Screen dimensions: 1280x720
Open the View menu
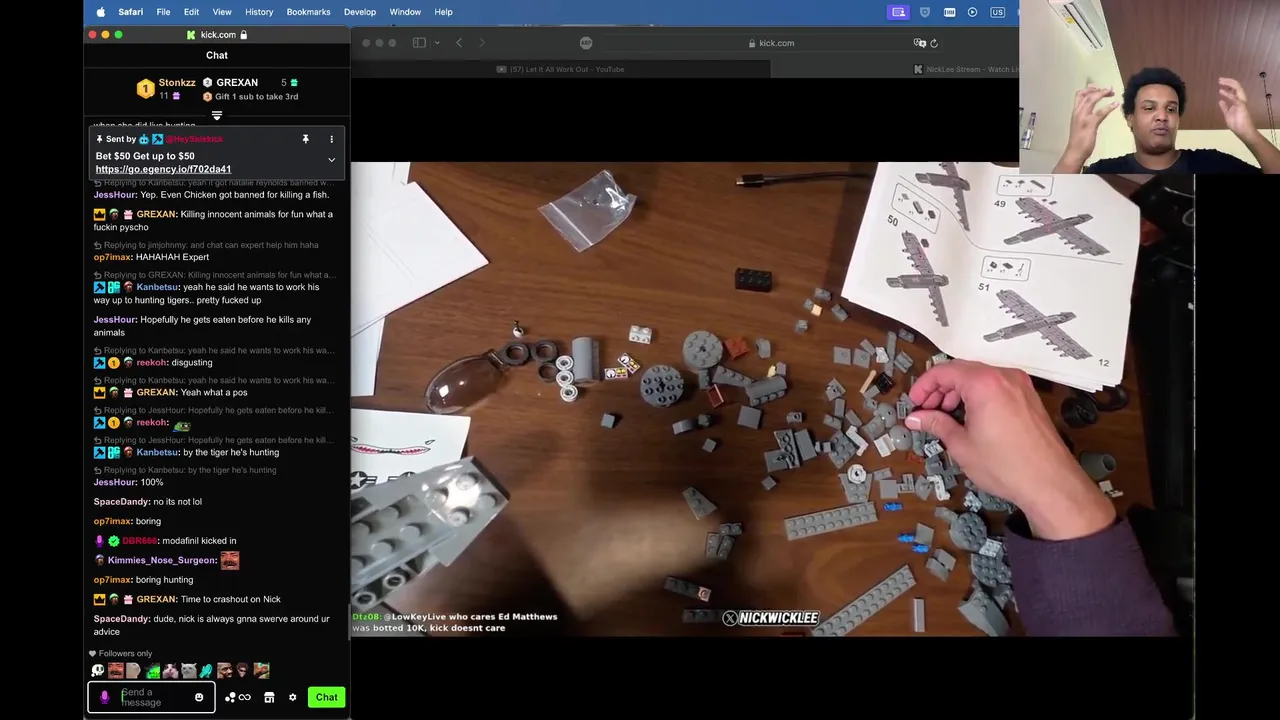coord(222,12)
